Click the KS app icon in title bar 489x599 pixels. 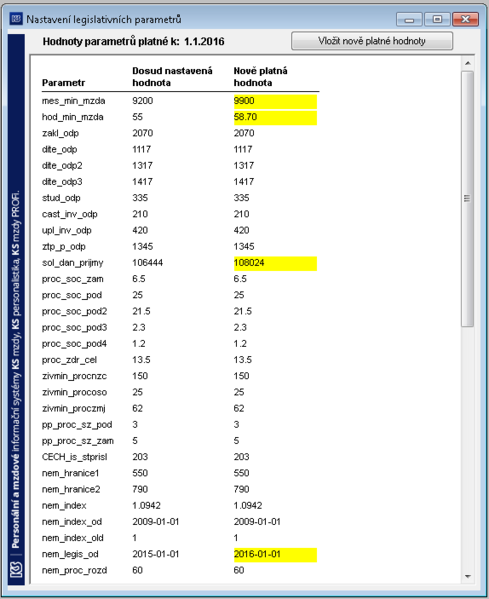[x=16, y=19]
